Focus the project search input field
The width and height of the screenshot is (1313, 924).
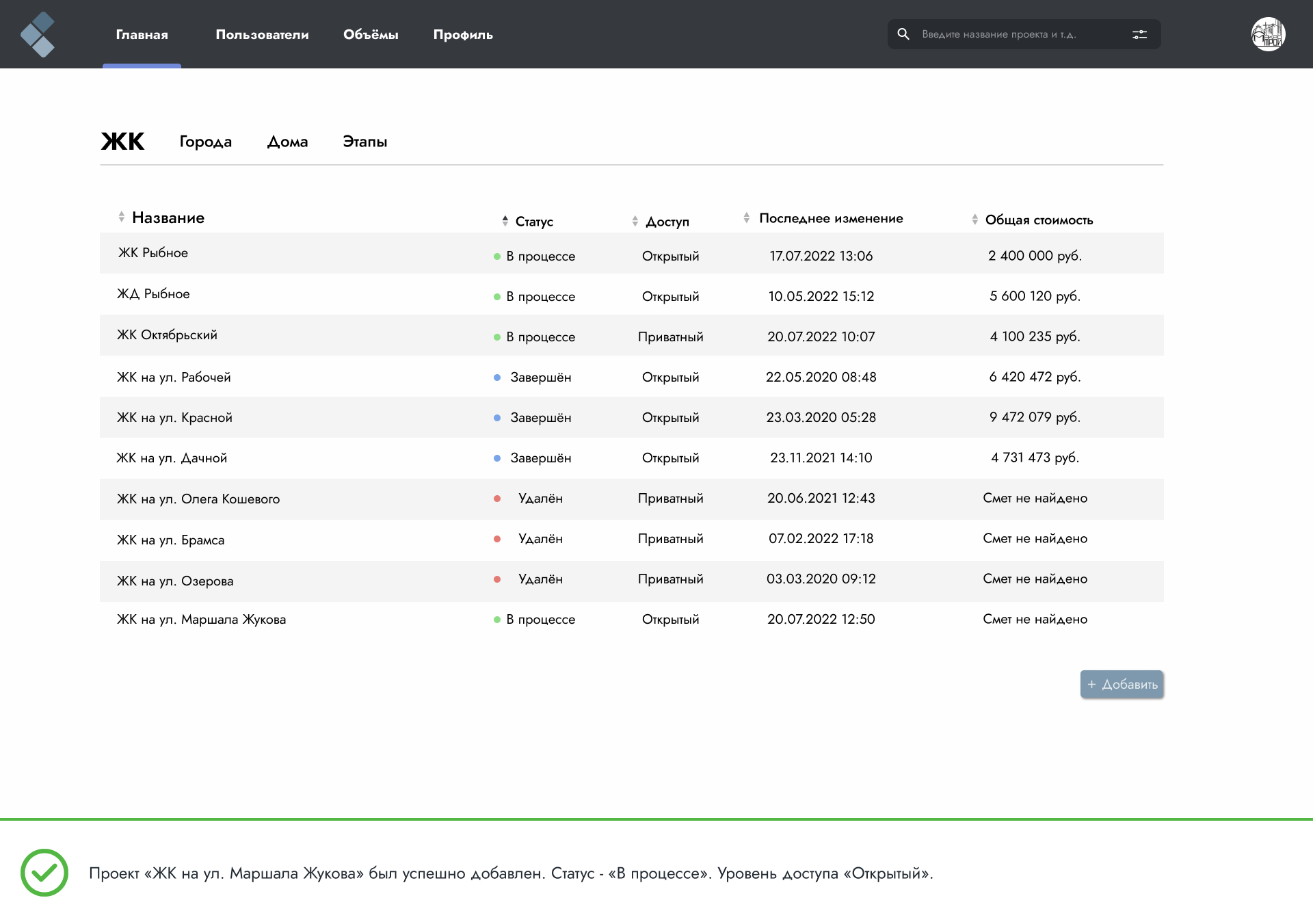[1019, 34]
